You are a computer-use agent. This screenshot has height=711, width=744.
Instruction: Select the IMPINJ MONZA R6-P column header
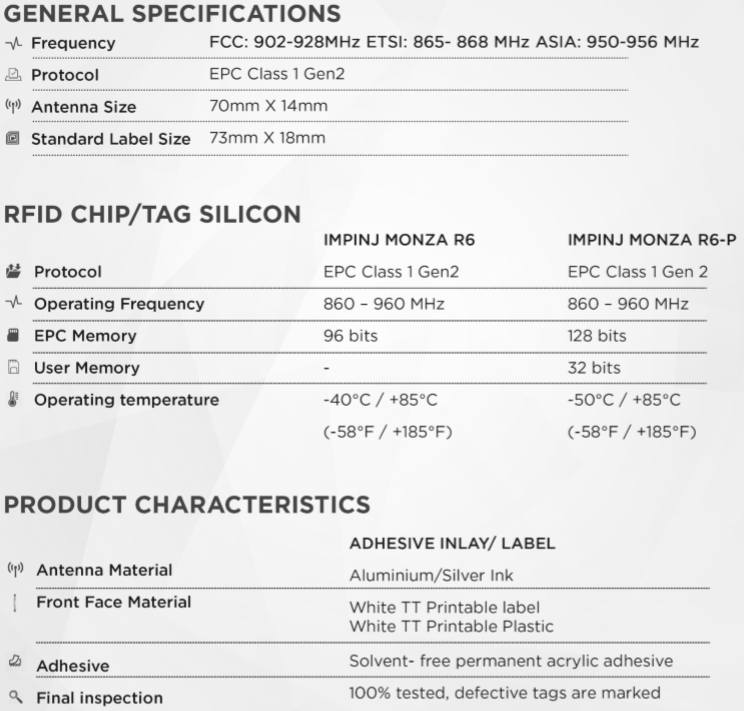[x=652, y=240]
